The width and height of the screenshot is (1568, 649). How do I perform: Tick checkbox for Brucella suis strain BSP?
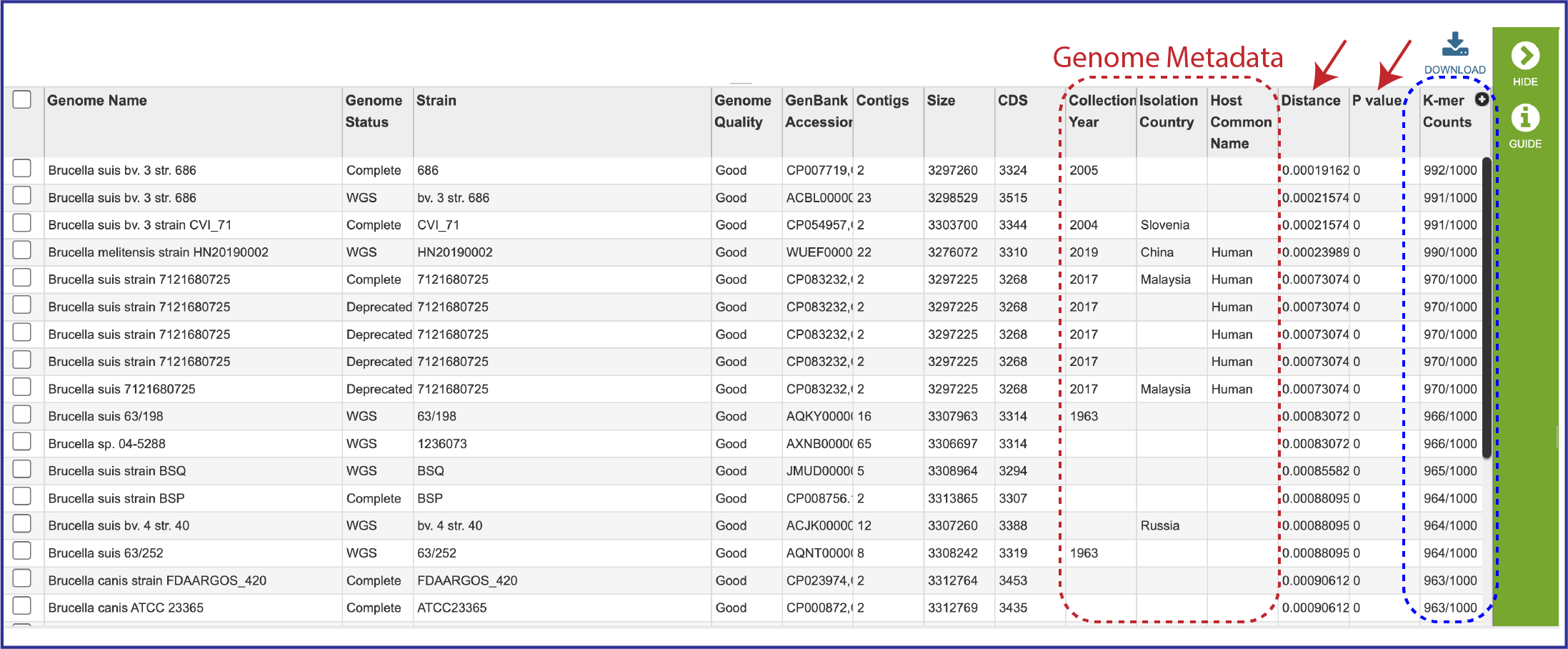click(22, 497)
